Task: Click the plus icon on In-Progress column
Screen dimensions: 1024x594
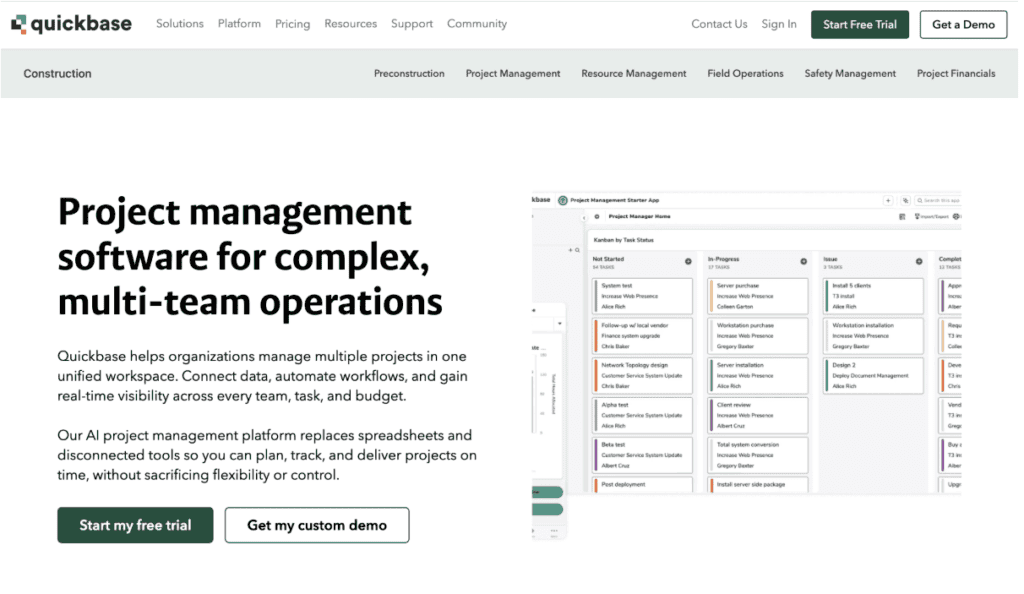Action: click(x=803, y=262)
